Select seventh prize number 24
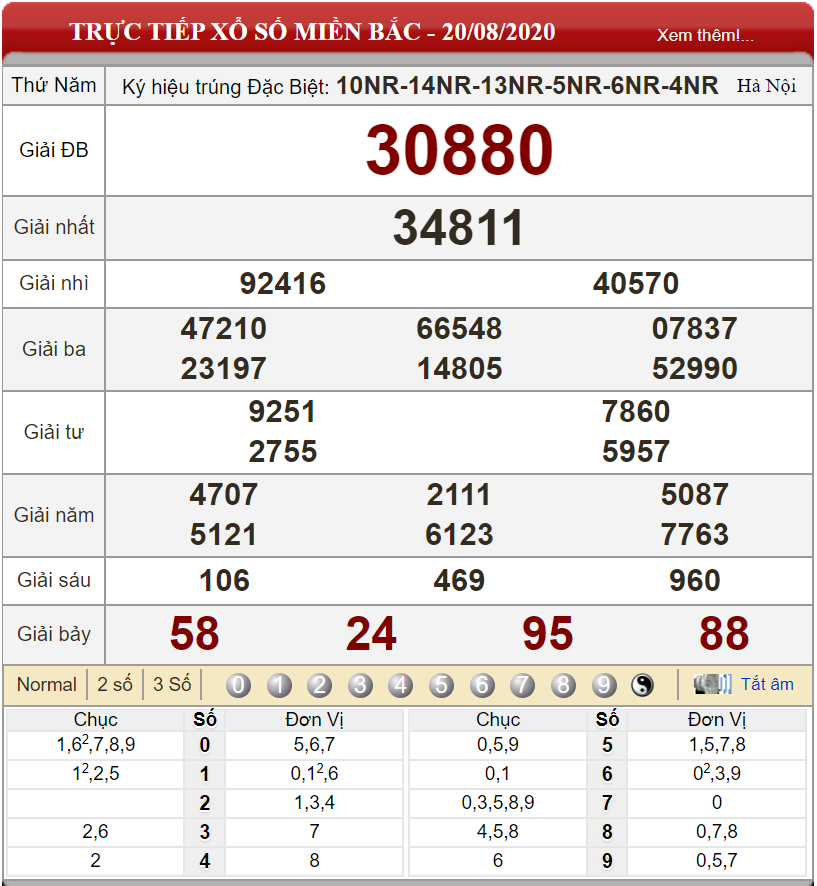 (371, 633)
